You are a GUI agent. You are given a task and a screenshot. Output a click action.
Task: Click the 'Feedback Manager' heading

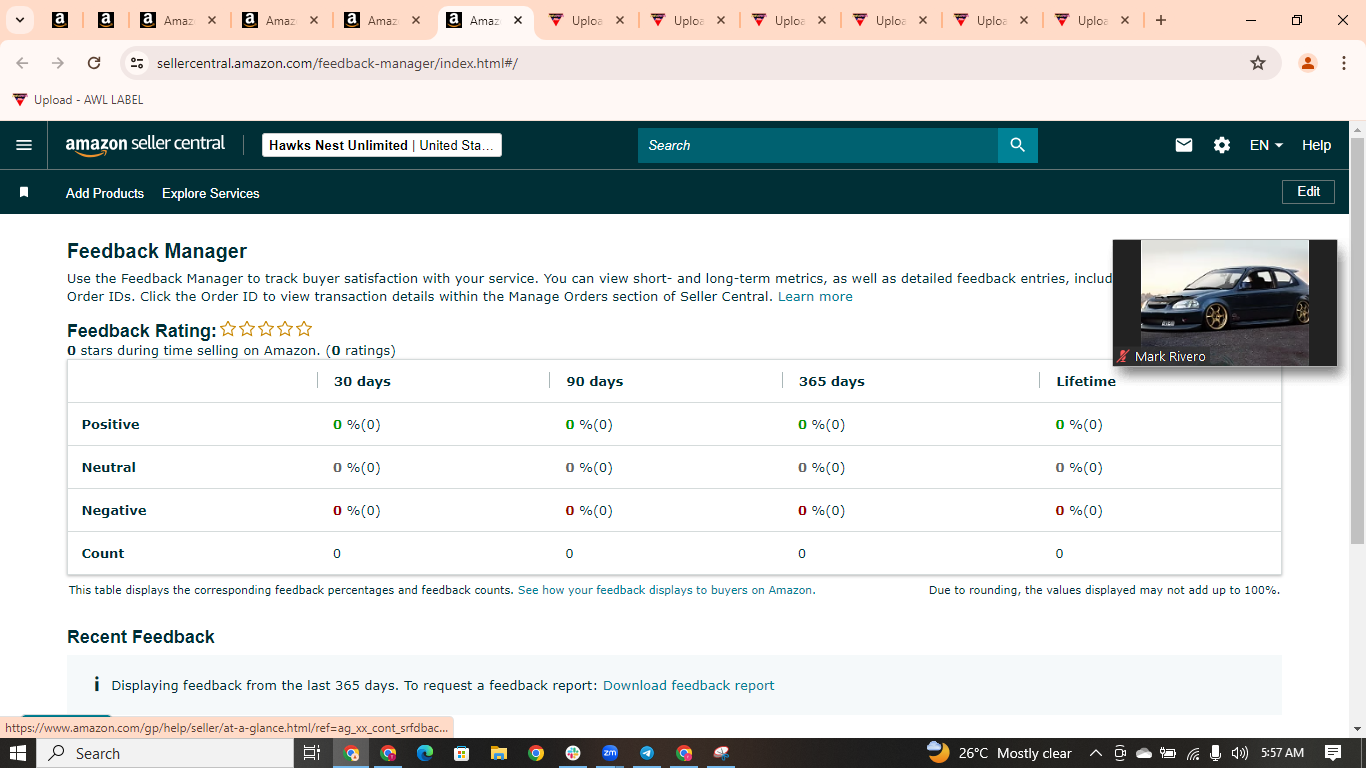(x=157, y=251)
